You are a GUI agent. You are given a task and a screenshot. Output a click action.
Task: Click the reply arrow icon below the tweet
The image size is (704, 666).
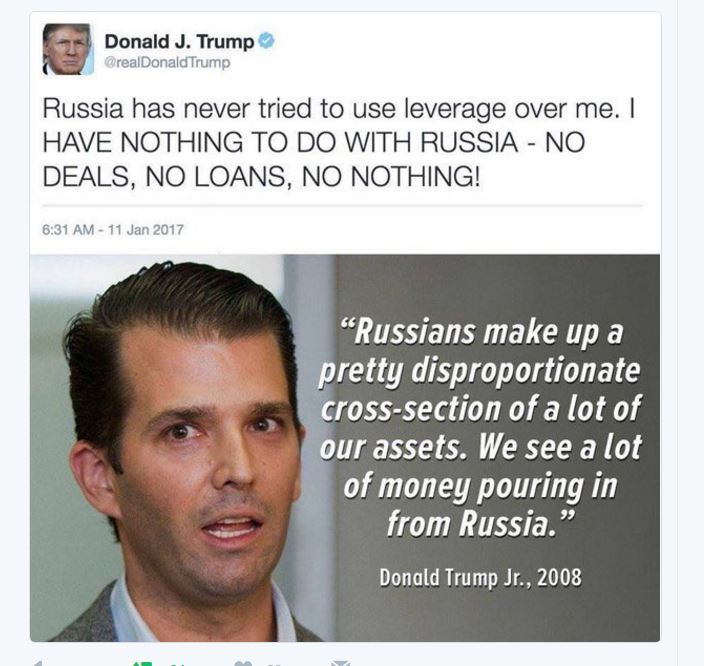point(38,663)
